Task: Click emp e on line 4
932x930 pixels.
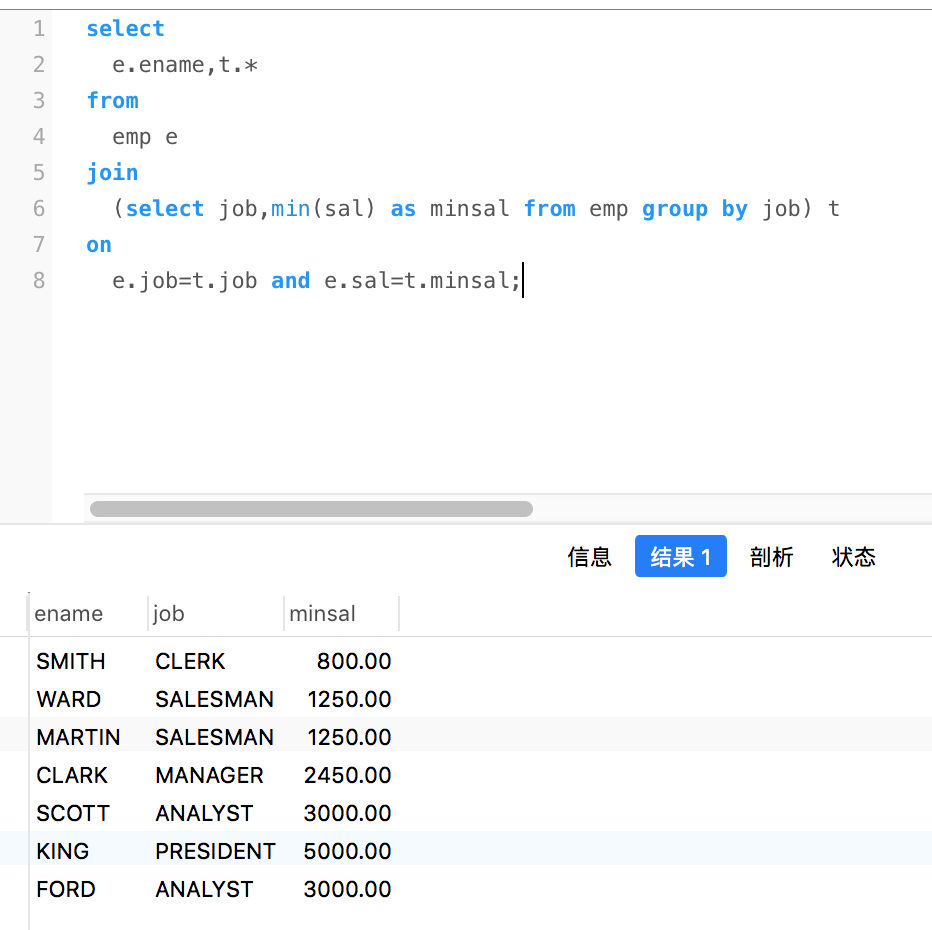Action: point(145,137)
